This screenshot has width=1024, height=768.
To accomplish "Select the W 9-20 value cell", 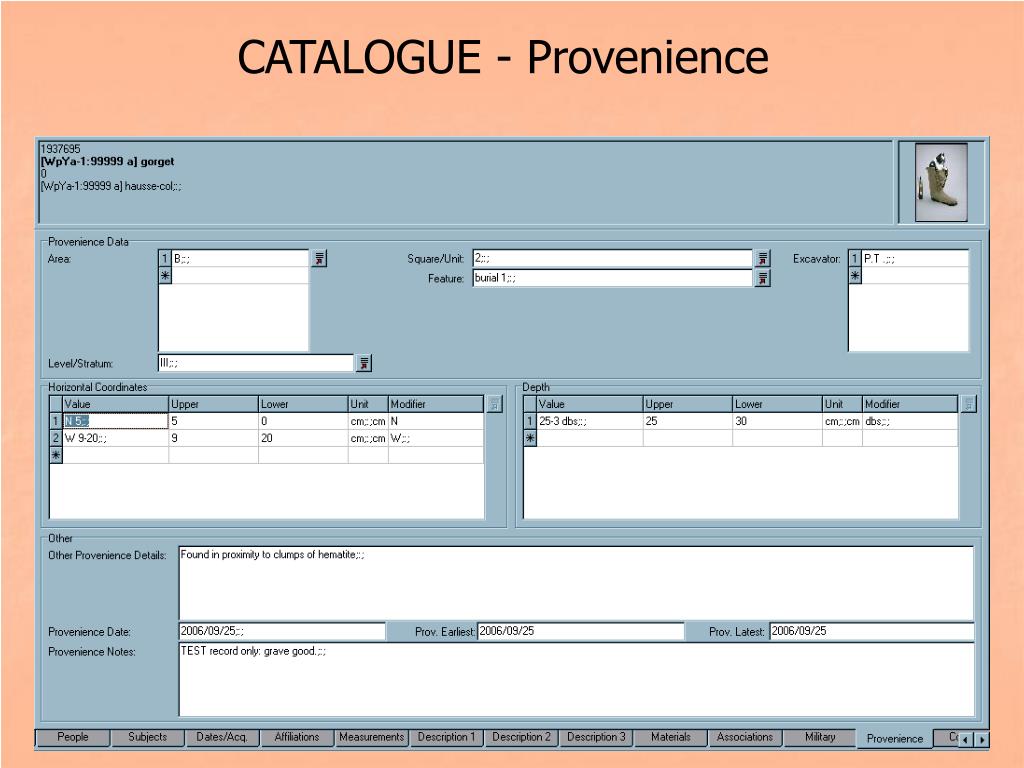I will tap(116, 438).
